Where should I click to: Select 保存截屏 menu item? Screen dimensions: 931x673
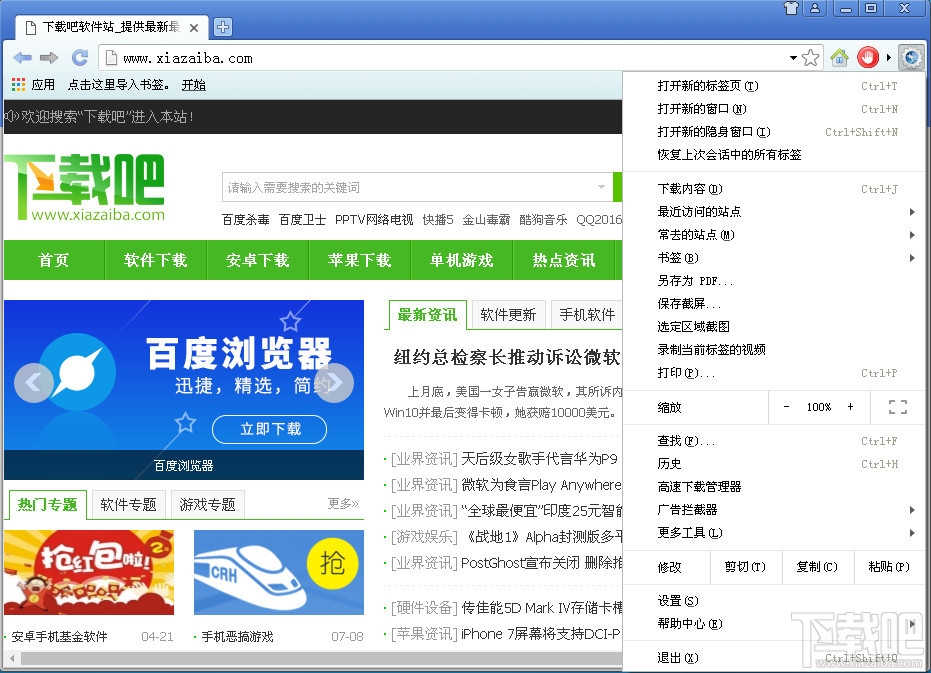(x=774, y=304)
